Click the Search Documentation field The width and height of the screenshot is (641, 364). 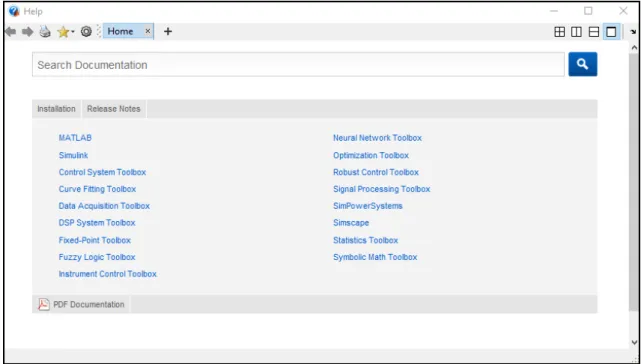(x=298, y=65)
